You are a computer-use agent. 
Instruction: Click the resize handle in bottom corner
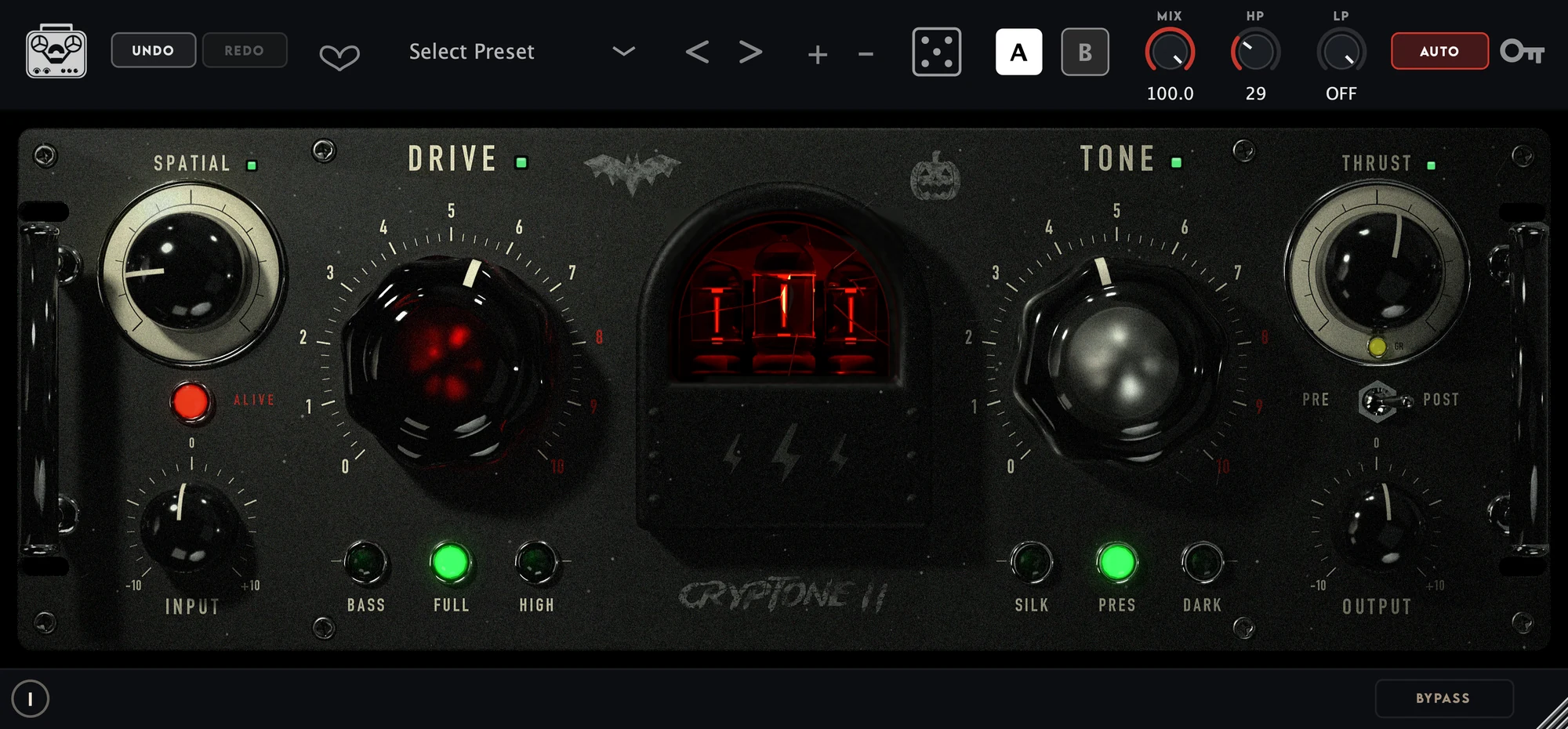click(1552, 714)
